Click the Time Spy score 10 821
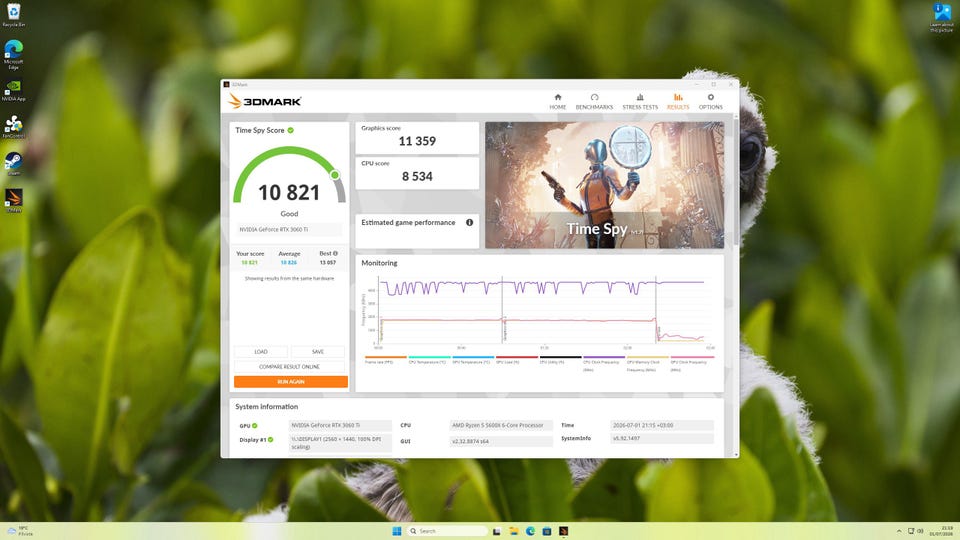The width and height of the screenshot is (960, 540). pyautogui.click(x=289, y=193)
